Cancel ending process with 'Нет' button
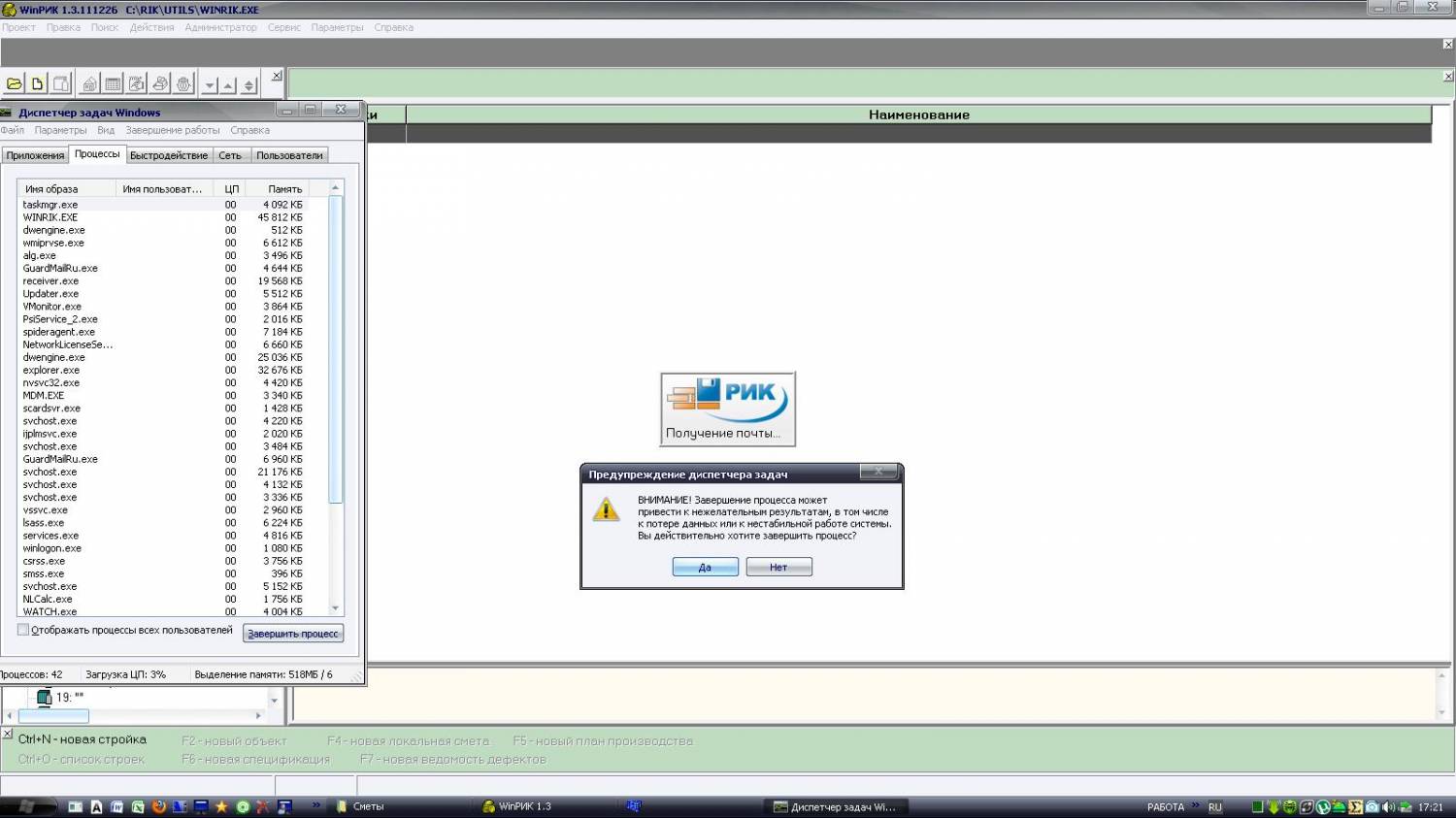The image size is (1456, 818). pos(778,568)
